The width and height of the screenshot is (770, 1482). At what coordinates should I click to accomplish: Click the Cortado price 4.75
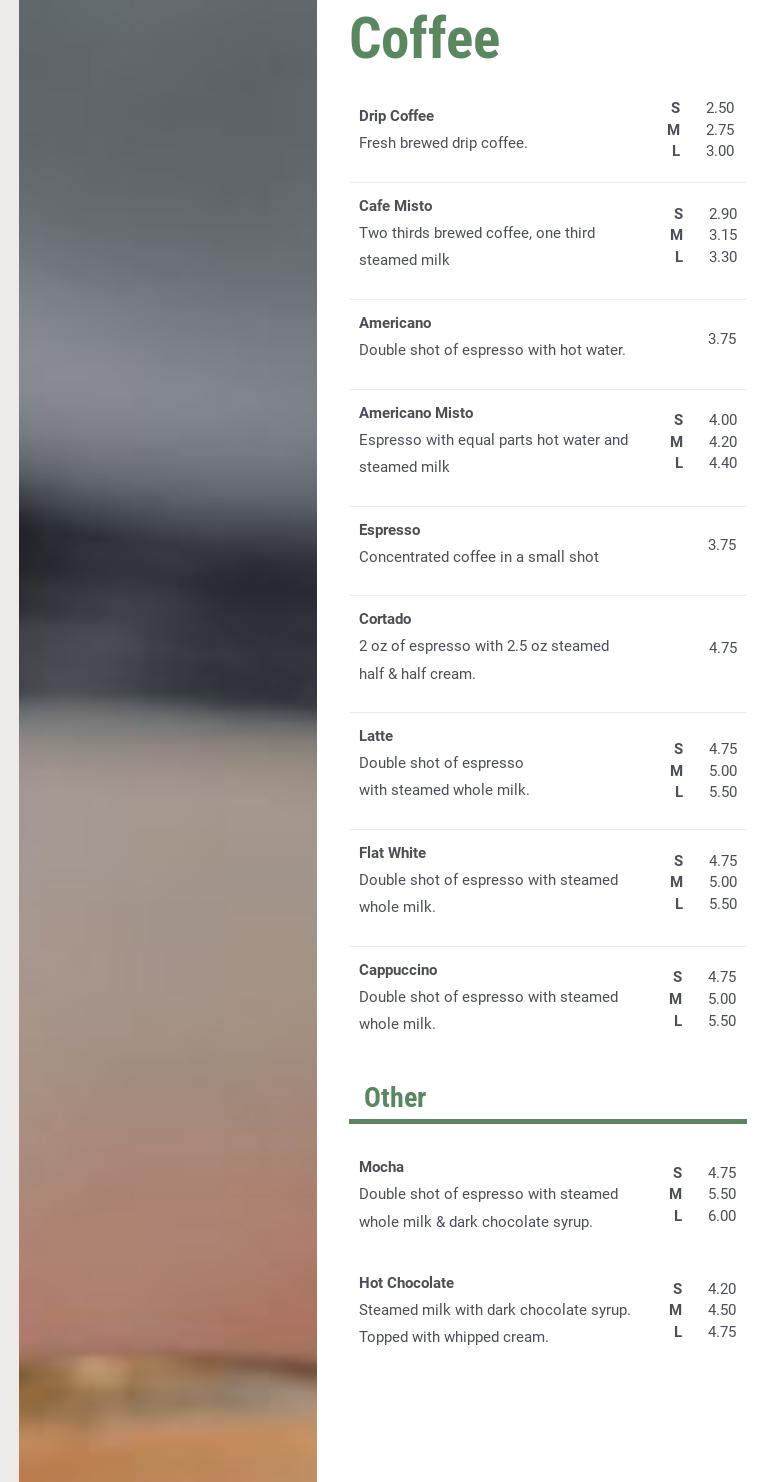[722, 648]
